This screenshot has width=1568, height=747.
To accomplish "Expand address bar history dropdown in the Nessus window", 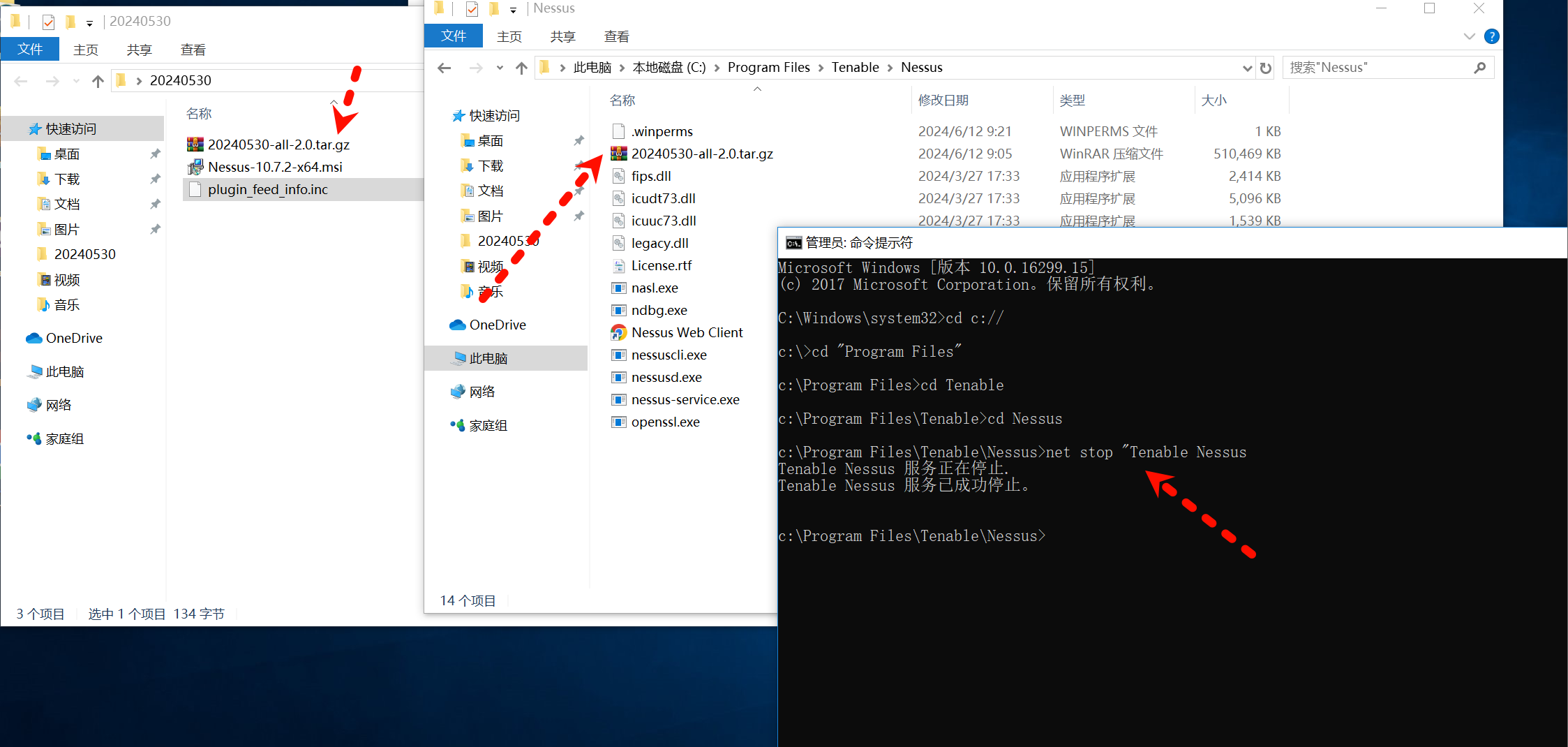I will [x=1247, y=68].
